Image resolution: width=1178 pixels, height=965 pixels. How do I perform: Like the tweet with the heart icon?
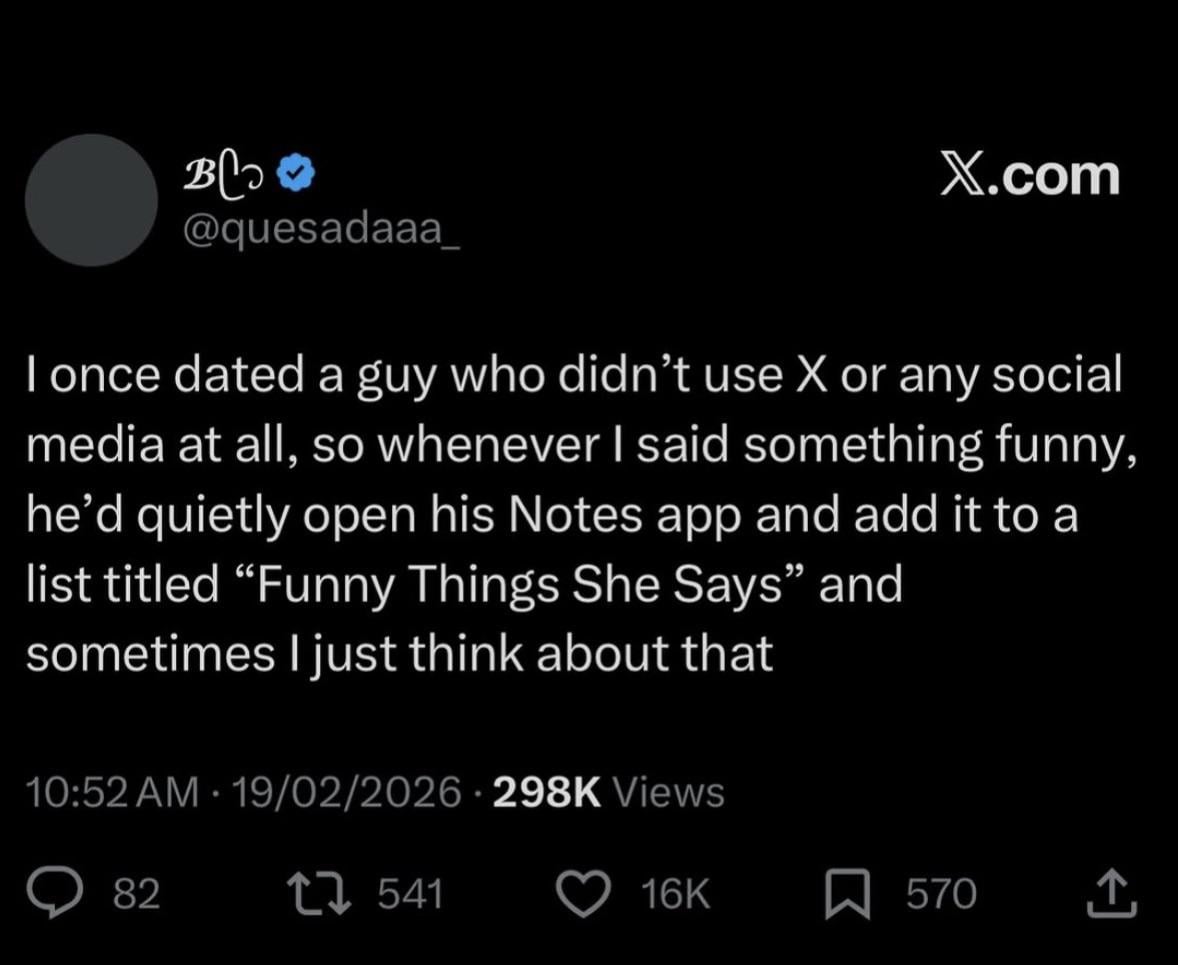point(601,893)
